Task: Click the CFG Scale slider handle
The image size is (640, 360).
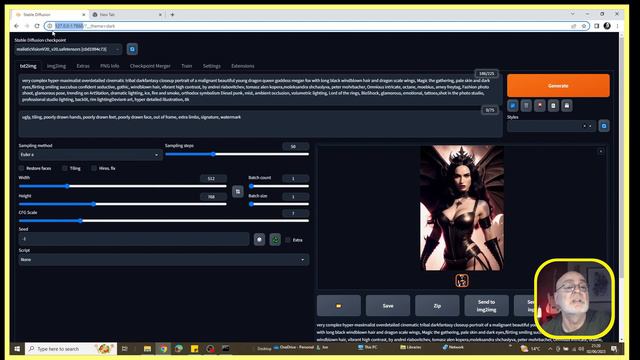Action: (80, 221)
